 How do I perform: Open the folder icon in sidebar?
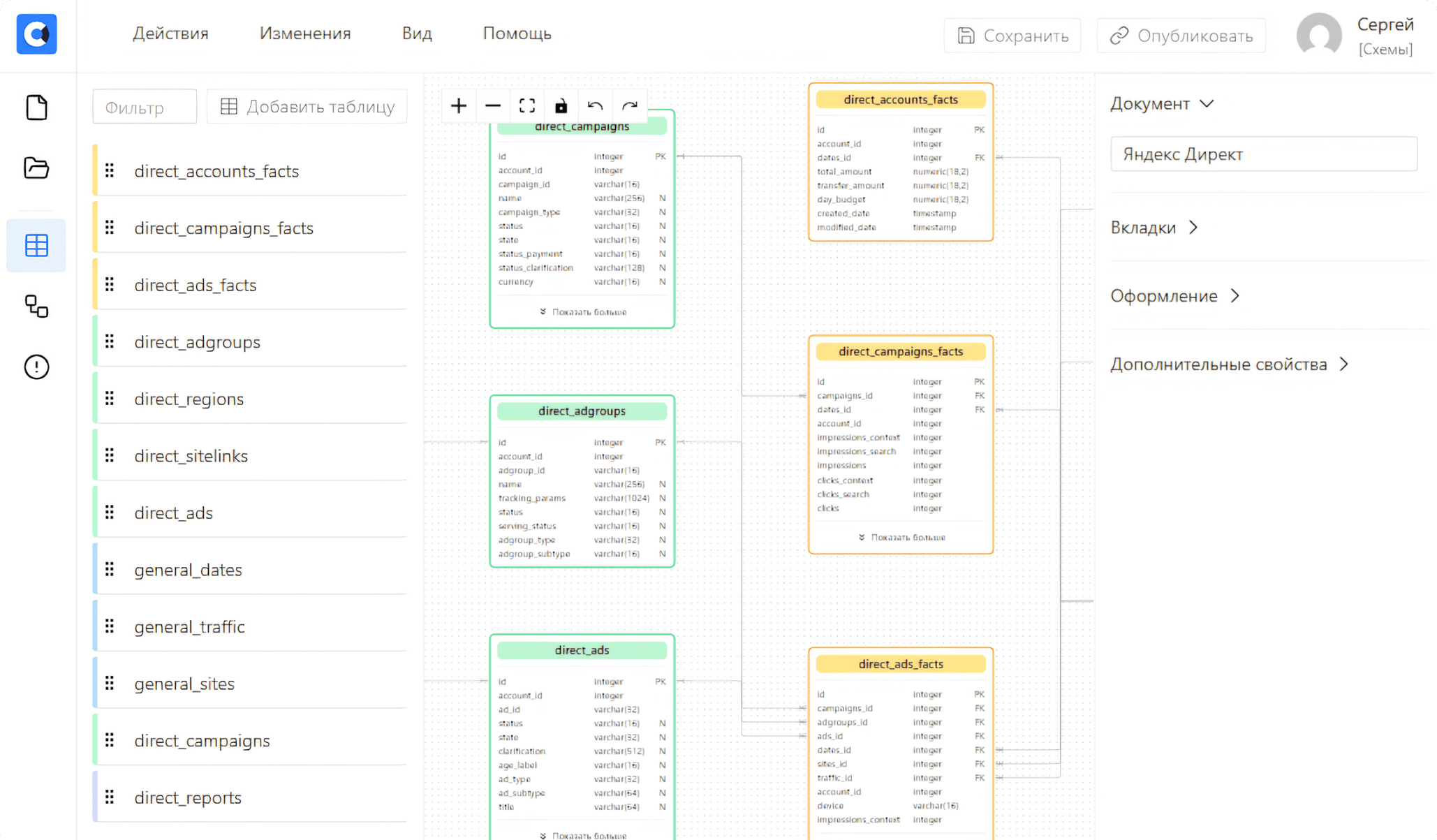click(x=36, y=168)
